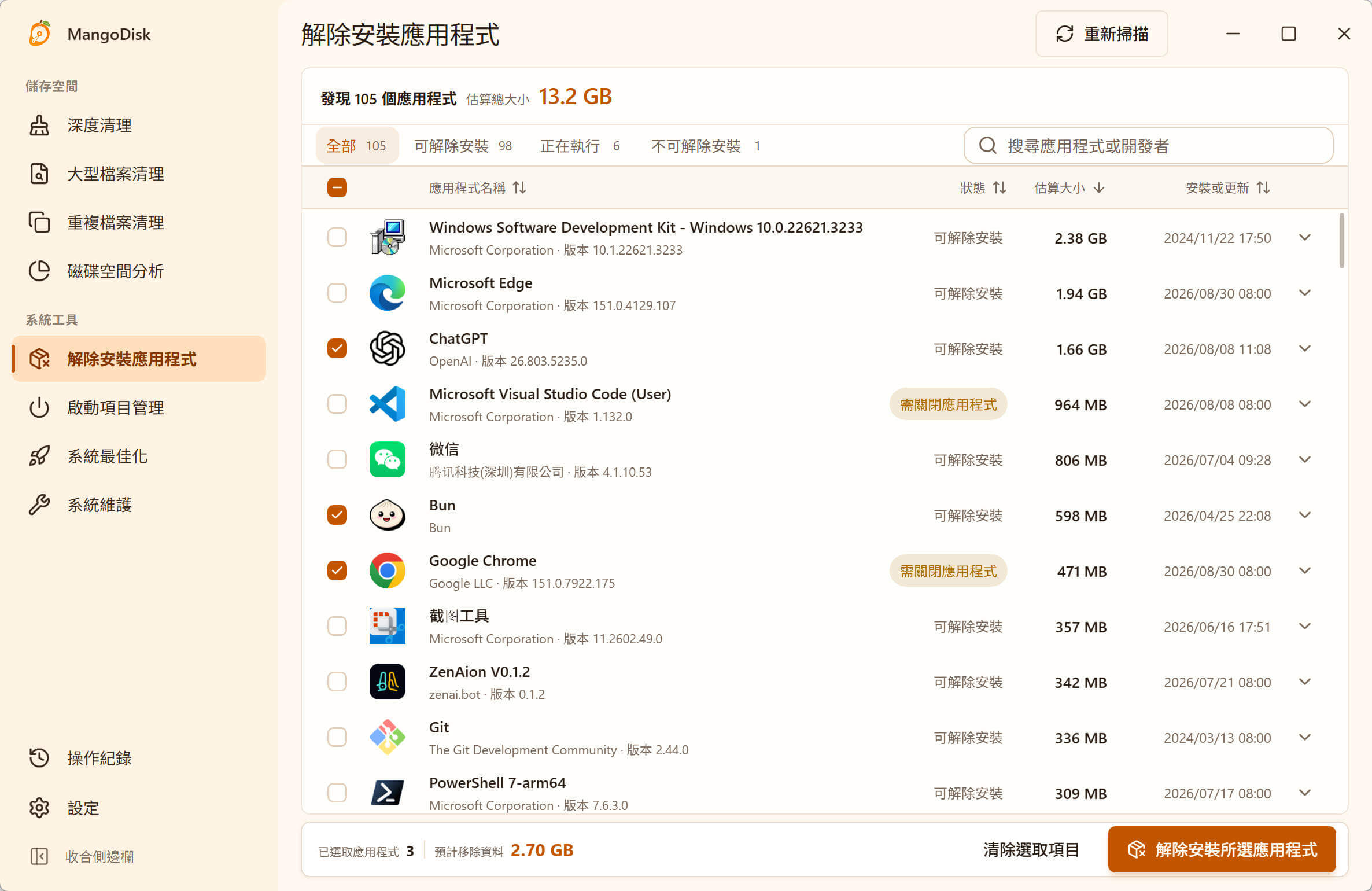Sort by 估算大小 column header
The image size is (1372, 891).
click(1069, 187)
